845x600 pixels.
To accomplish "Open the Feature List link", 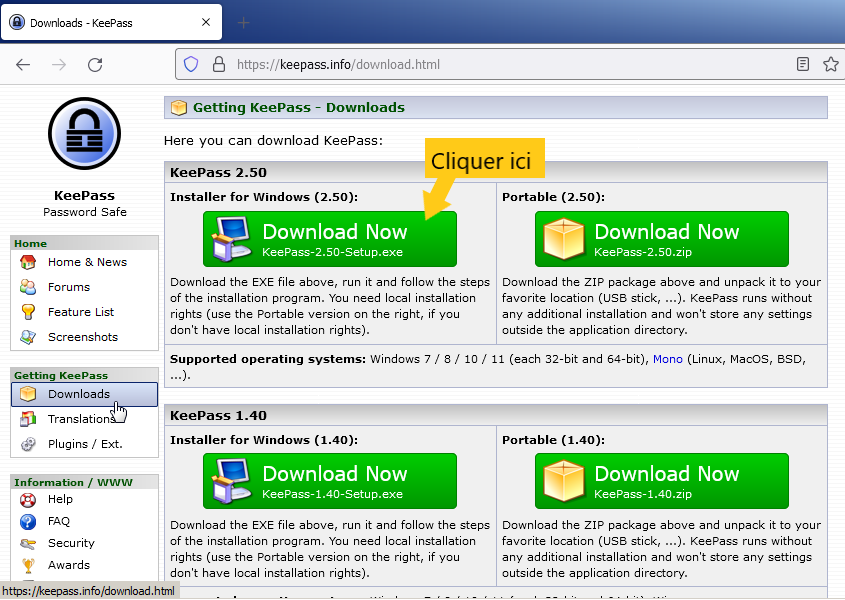I will pyautogui.click(x=81, y=312).
